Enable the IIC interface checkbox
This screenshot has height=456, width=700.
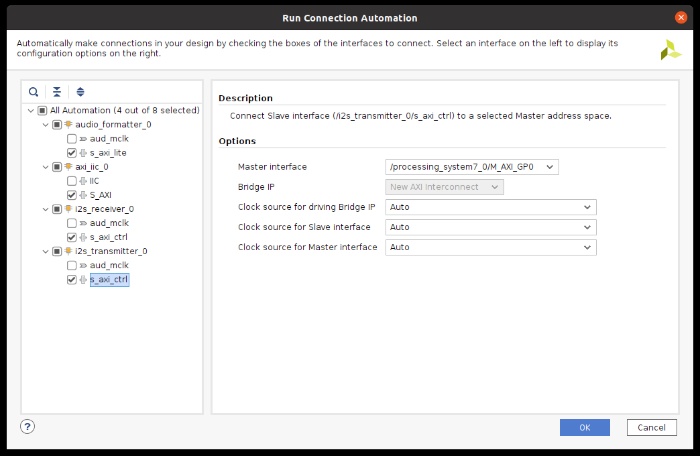(71, 181)
